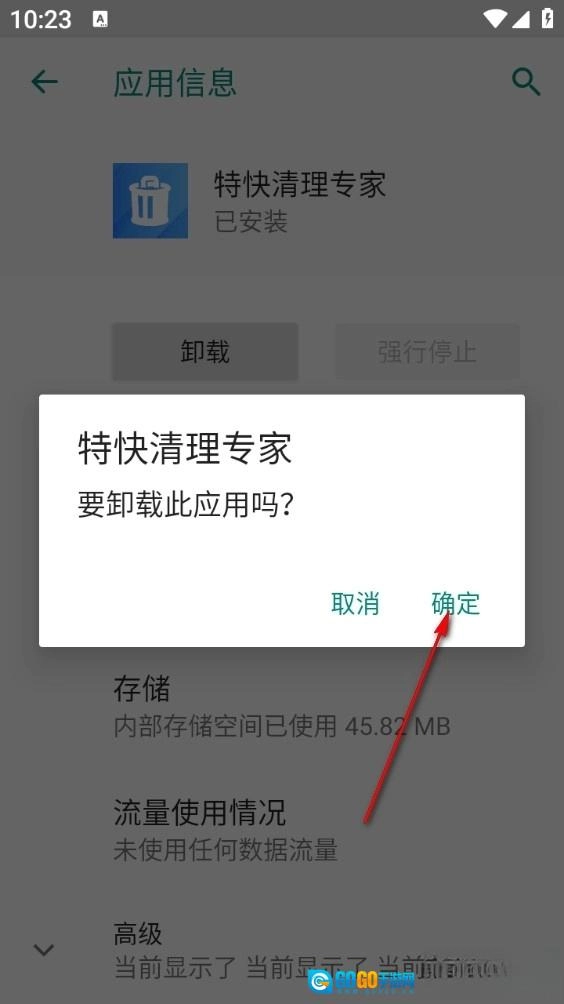Tap the GOGO watermark logo
This screenshot has height=1004, width=564.
click(x=362, y=980)
